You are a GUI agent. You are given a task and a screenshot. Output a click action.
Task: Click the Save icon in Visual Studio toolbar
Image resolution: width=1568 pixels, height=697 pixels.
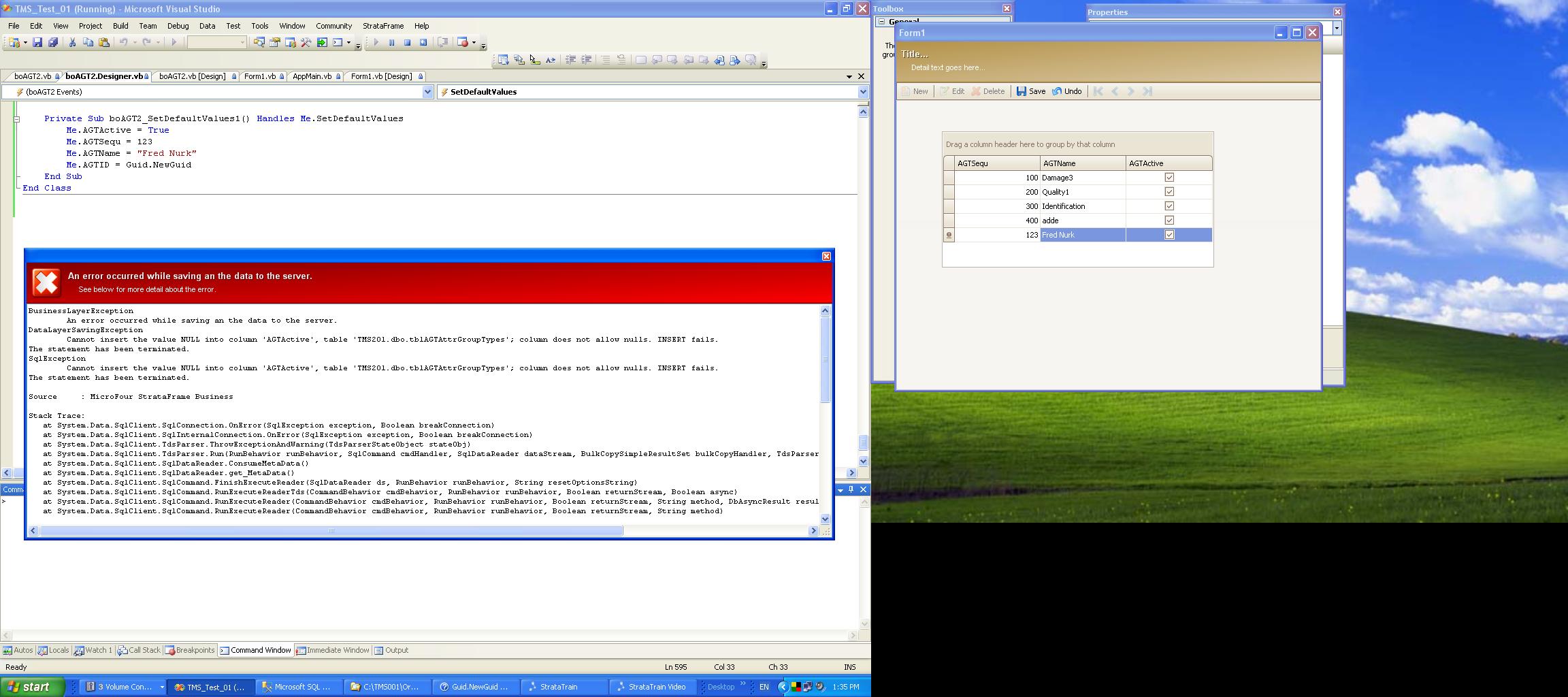click(x=37, y=42)
